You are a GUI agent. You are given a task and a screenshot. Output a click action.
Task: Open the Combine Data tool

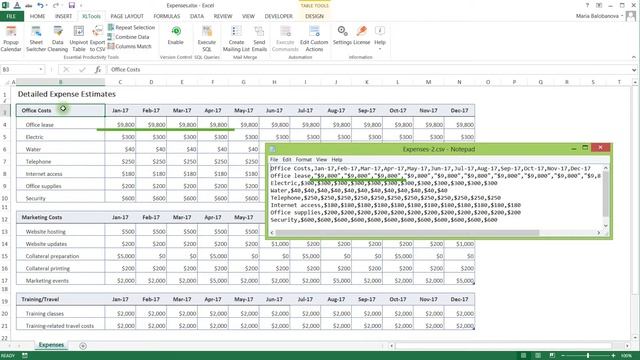point(129,37)
